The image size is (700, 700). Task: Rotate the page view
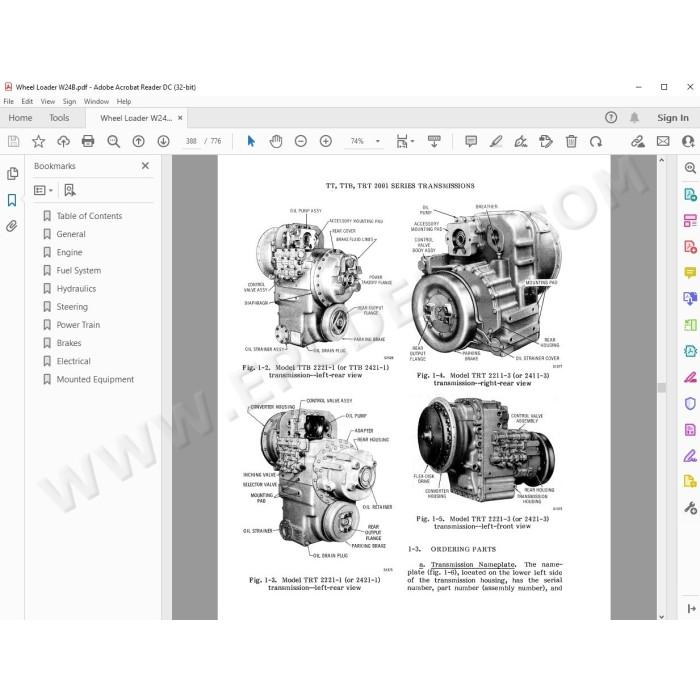tap(596, 142)
